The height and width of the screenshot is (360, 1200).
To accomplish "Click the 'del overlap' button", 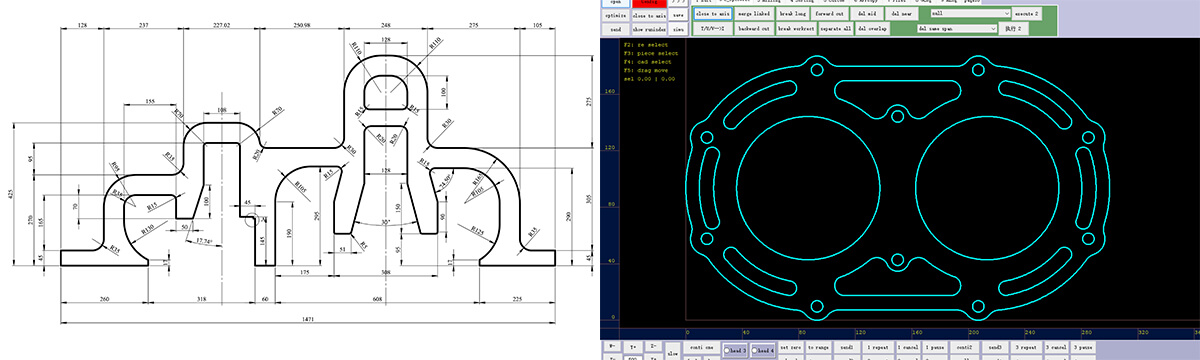I will point(872,29).
